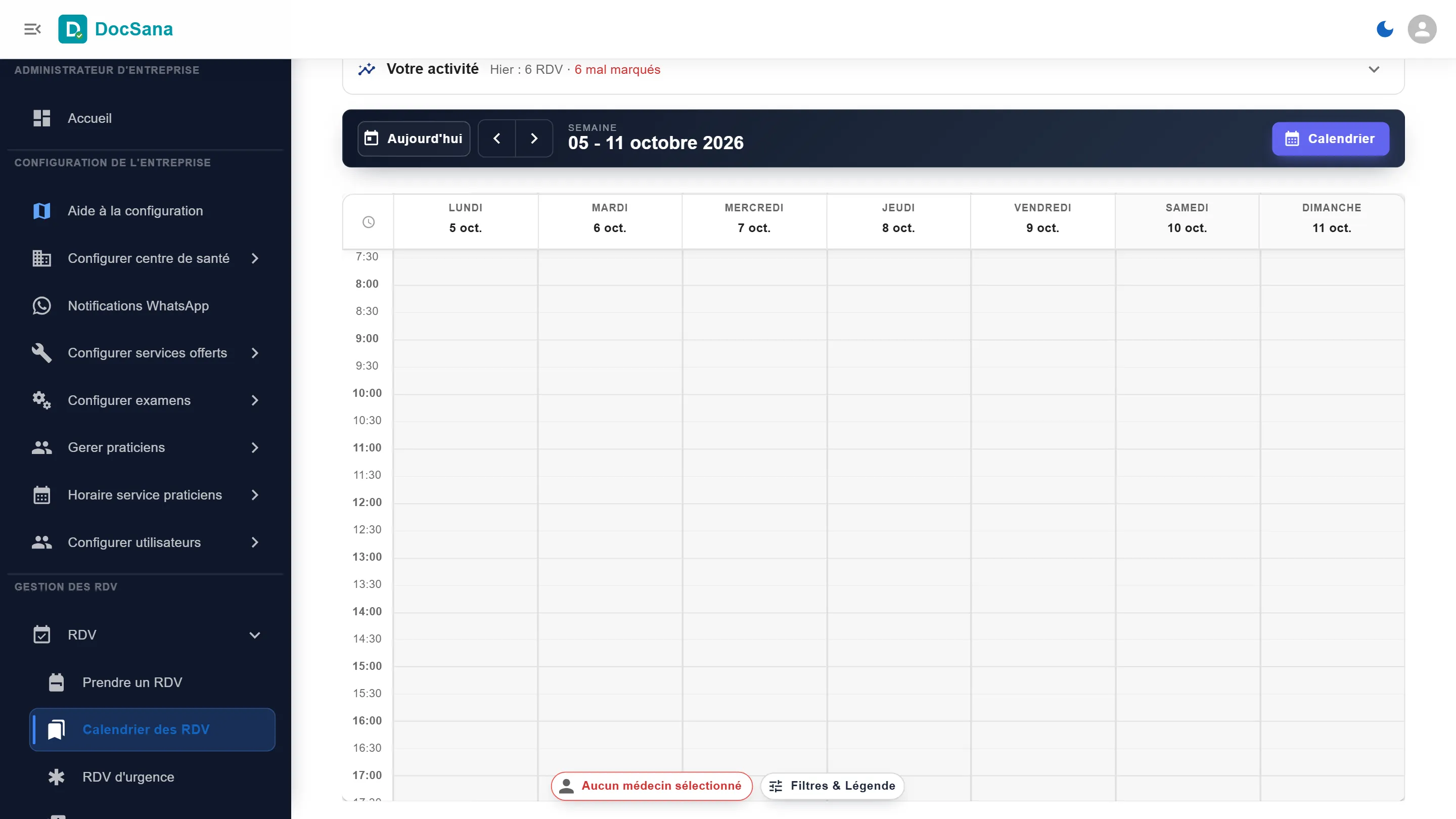Open Filtres & Légende

[x=832, y=786]
